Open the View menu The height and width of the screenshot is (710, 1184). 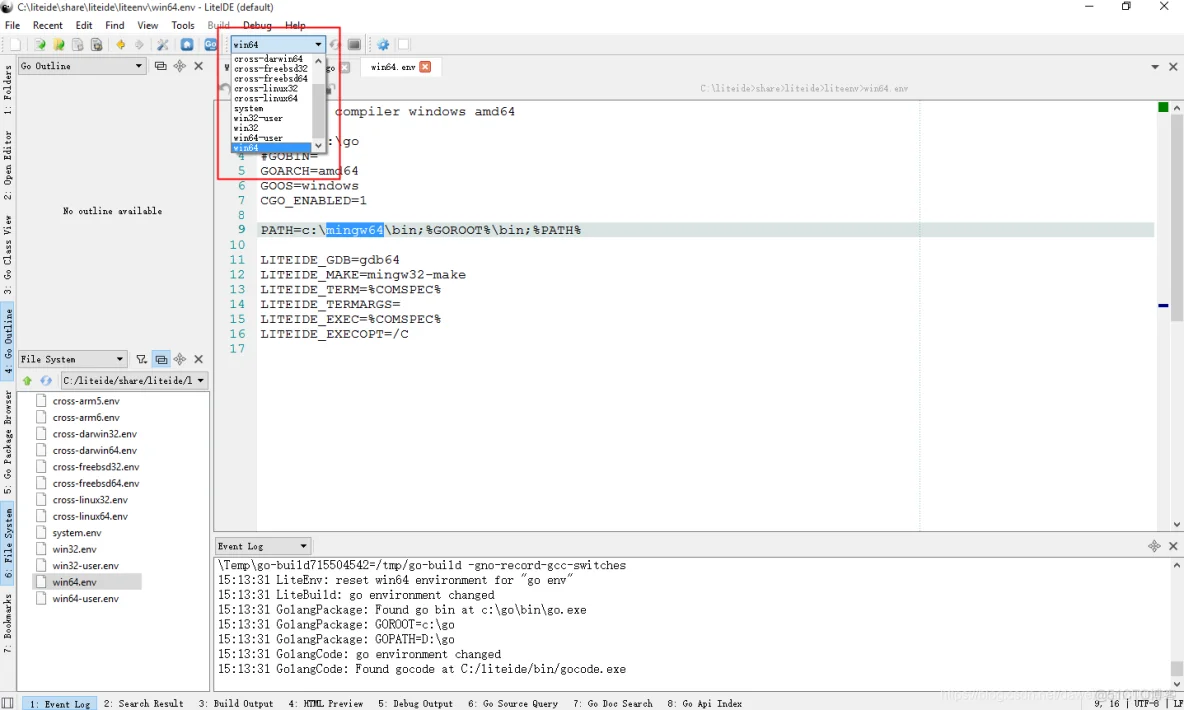tap(147, 25)
